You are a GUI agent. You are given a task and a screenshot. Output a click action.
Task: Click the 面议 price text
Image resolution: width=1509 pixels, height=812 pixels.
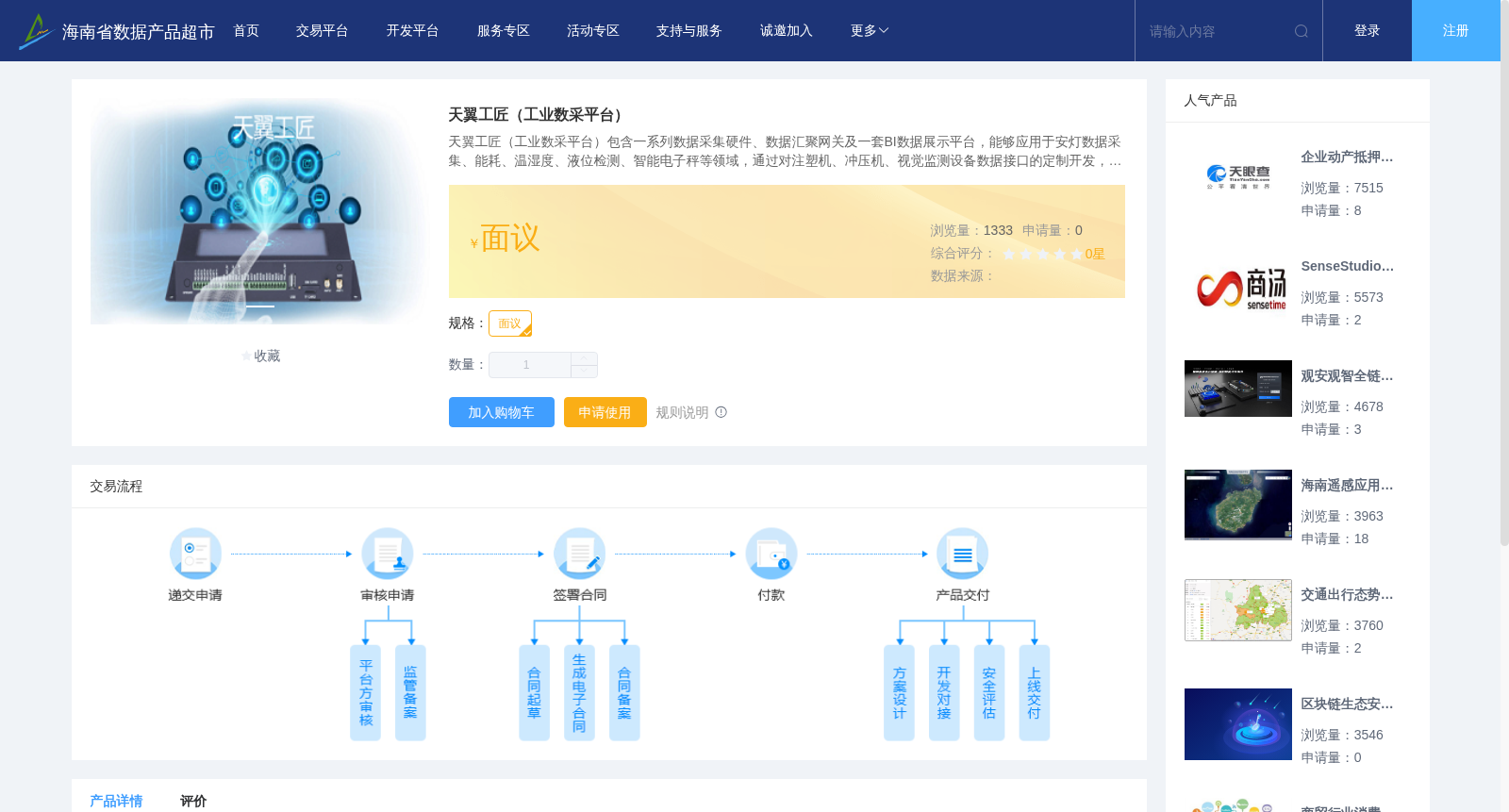(510, 239)
